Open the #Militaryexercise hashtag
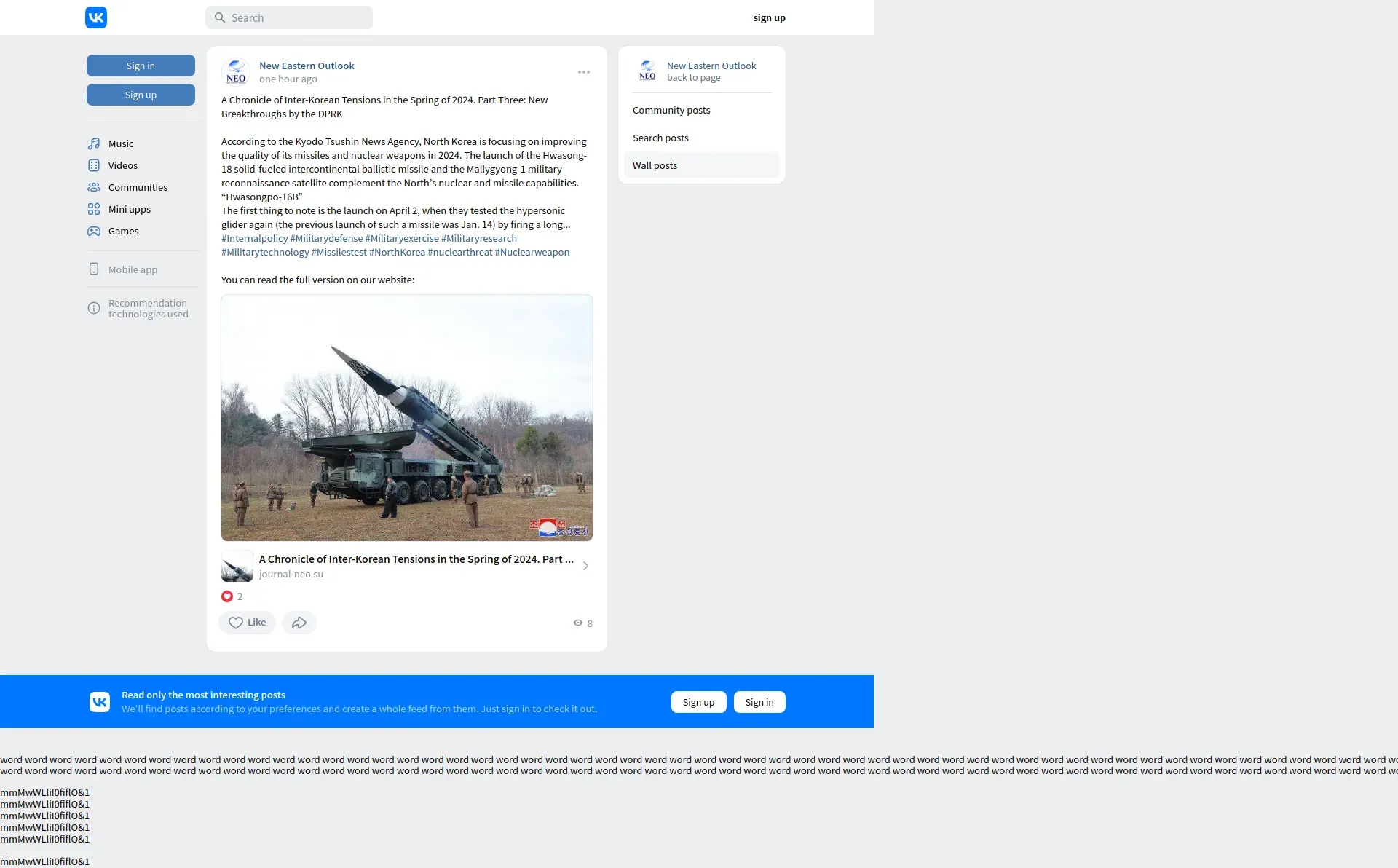 click(402, 238)
